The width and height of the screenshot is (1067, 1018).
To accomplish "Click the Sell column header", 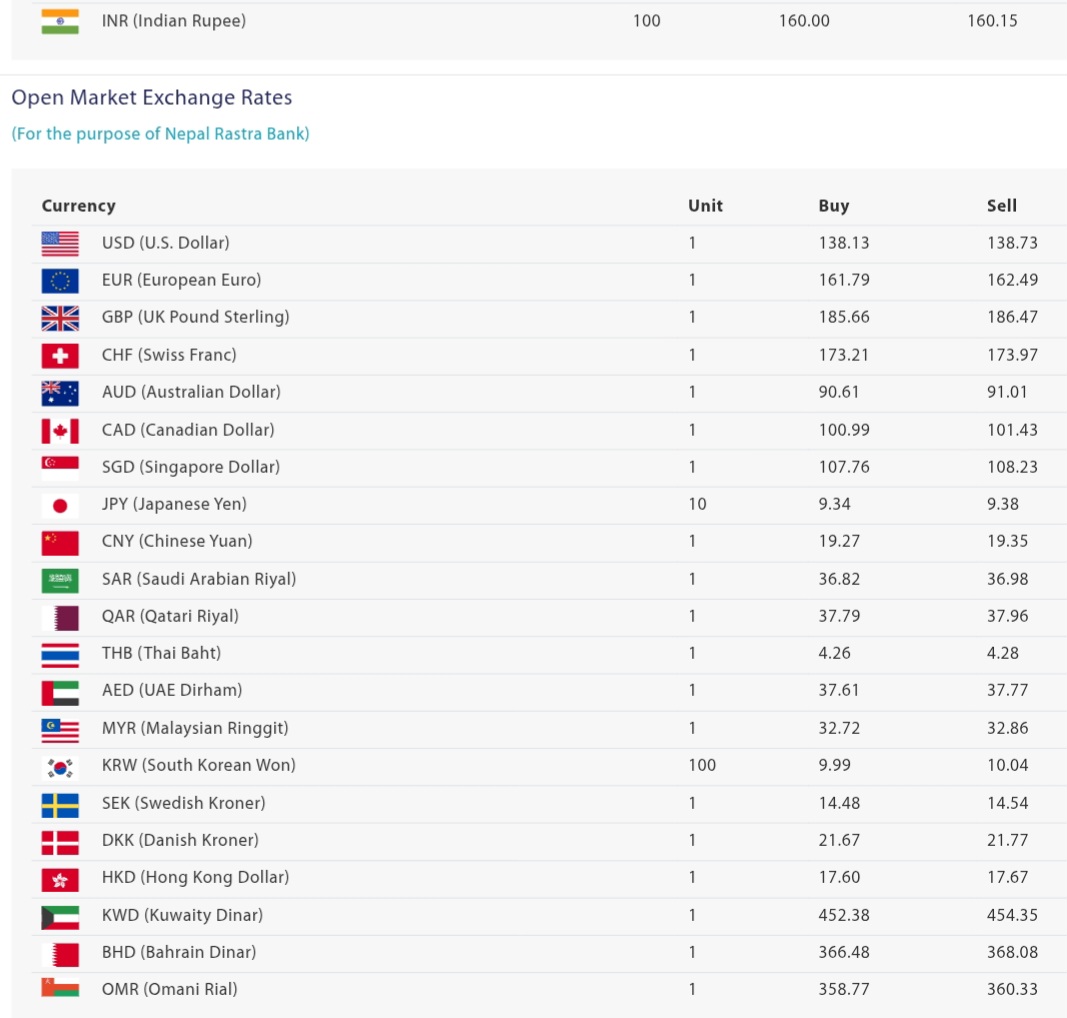I will (1001, 206).
